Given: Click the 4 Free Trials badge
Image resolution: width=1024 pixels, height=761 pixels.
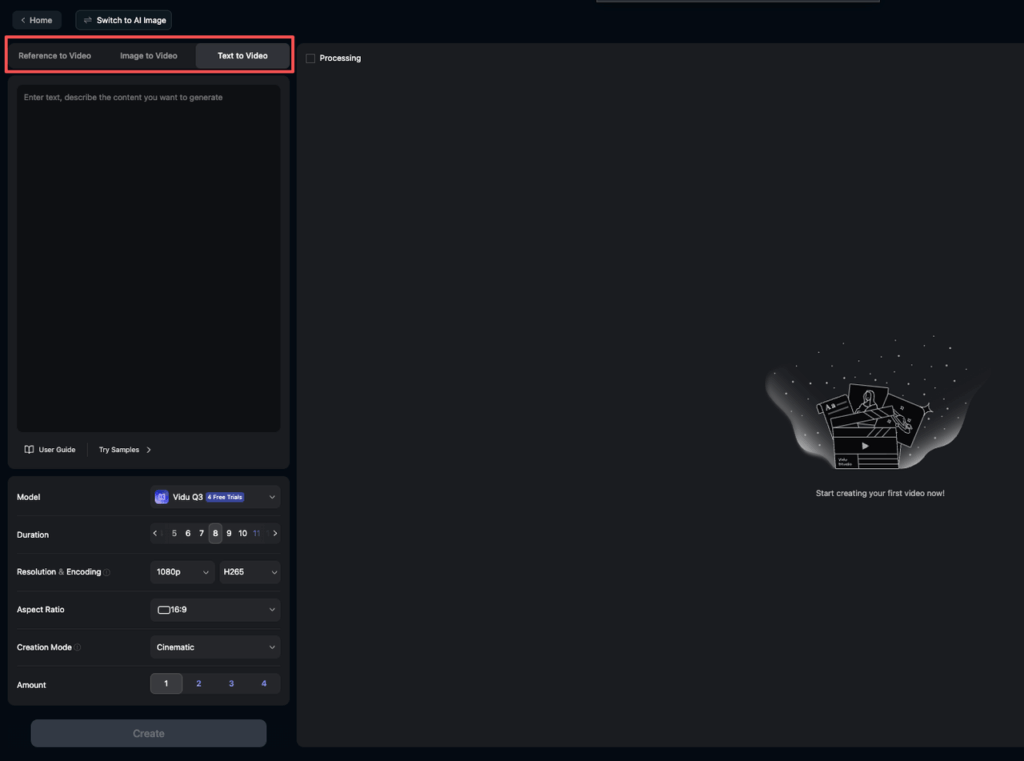Looking at the screenshot, I should 225,497.
